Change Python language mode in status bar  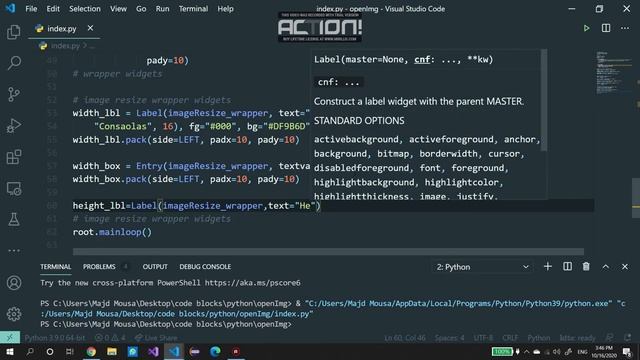coord(539,338)
